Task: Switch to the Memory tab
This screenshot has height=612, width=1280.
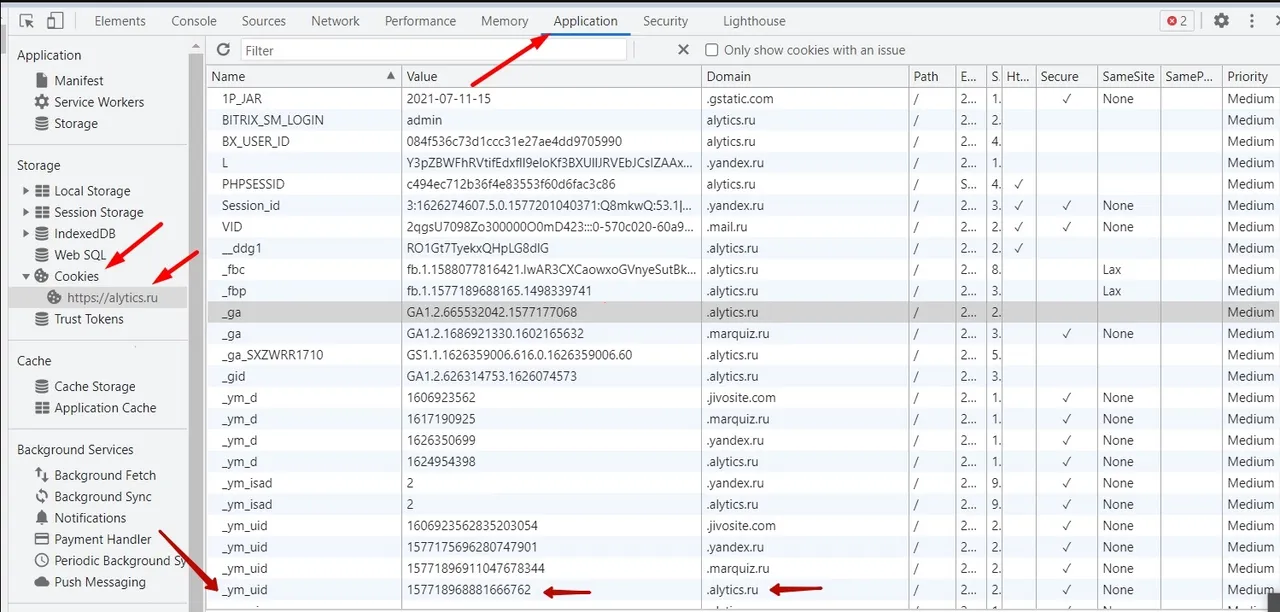Action: pyautogui.click(x=504, y=20)
